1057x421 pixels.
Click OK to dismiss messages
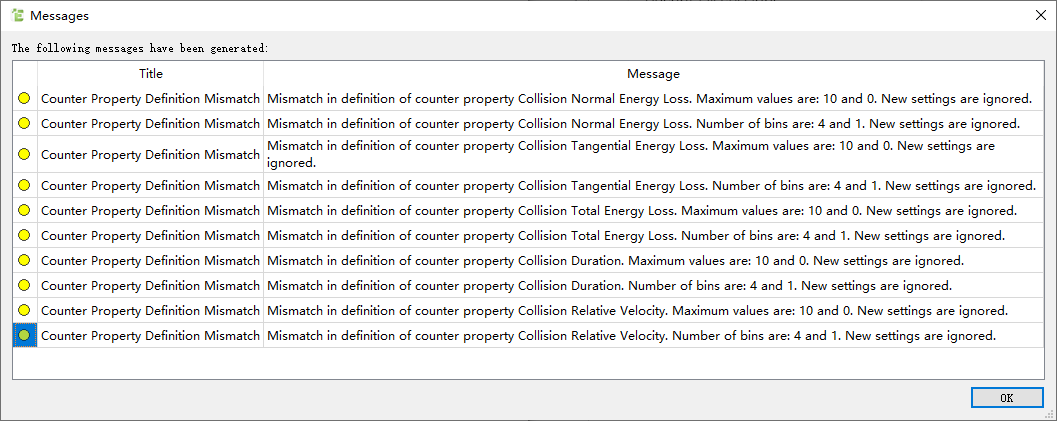pyautogui.click(x=1006, y=398)
